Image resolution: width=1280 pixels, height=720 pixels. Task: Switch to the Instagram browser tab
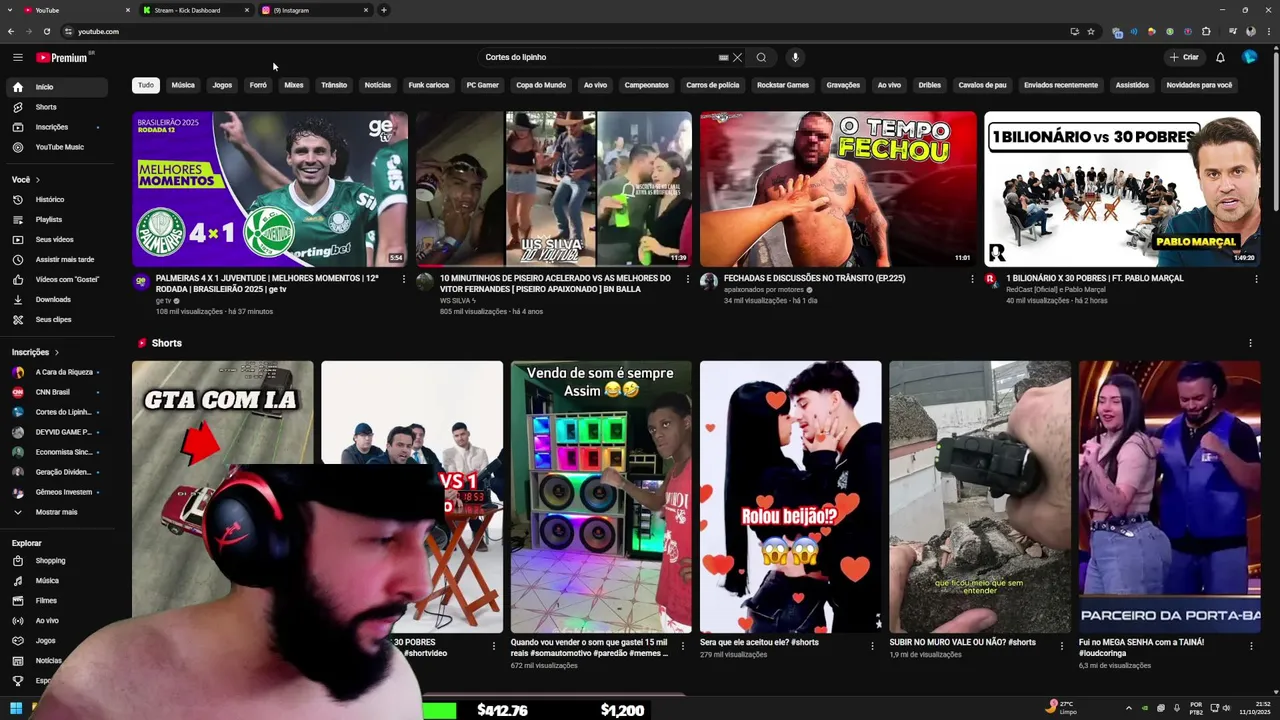[316, 10]
